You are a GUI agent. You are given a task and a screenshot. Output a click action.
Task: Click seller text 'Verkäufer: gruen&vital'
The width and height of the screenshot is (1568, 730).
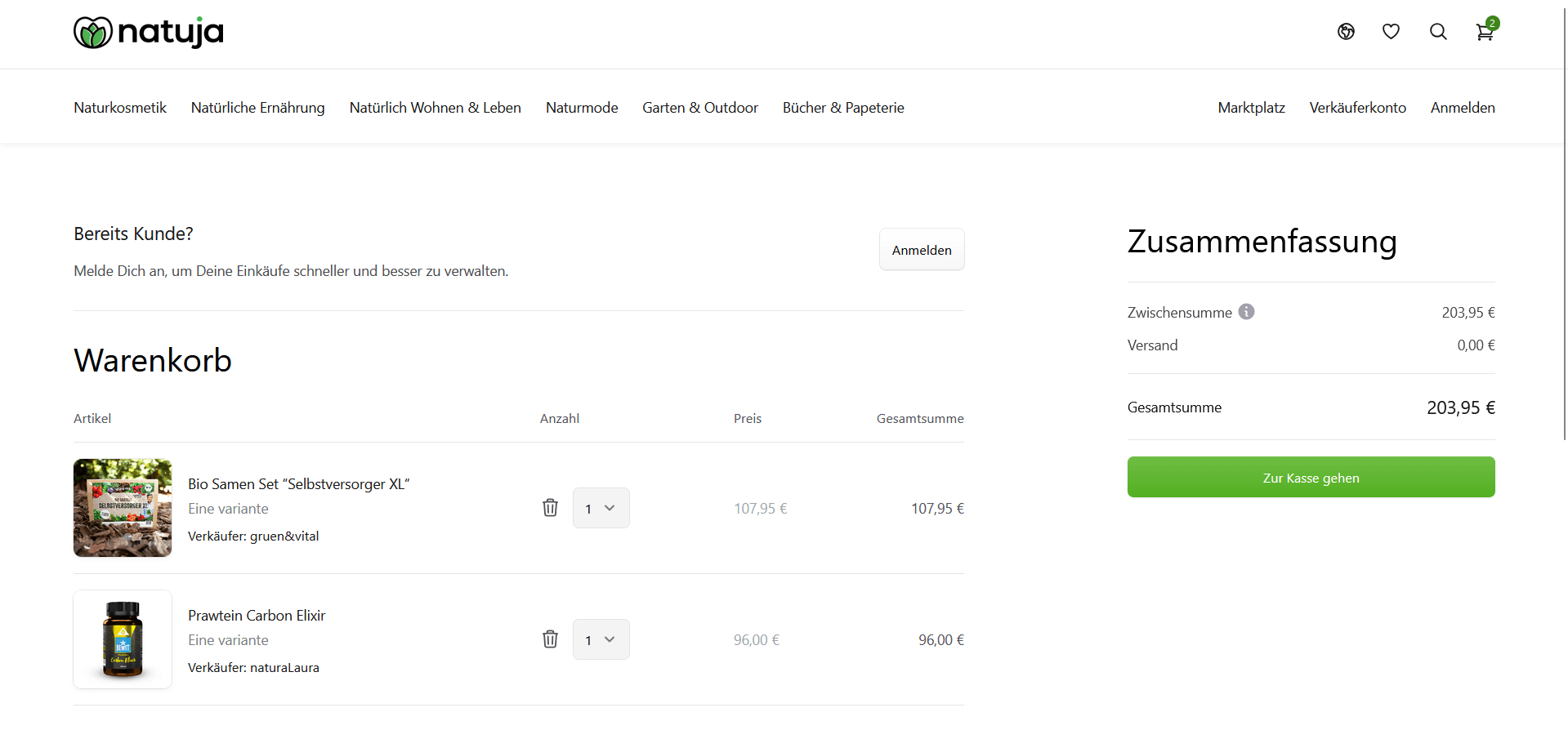tap(253, 536)
